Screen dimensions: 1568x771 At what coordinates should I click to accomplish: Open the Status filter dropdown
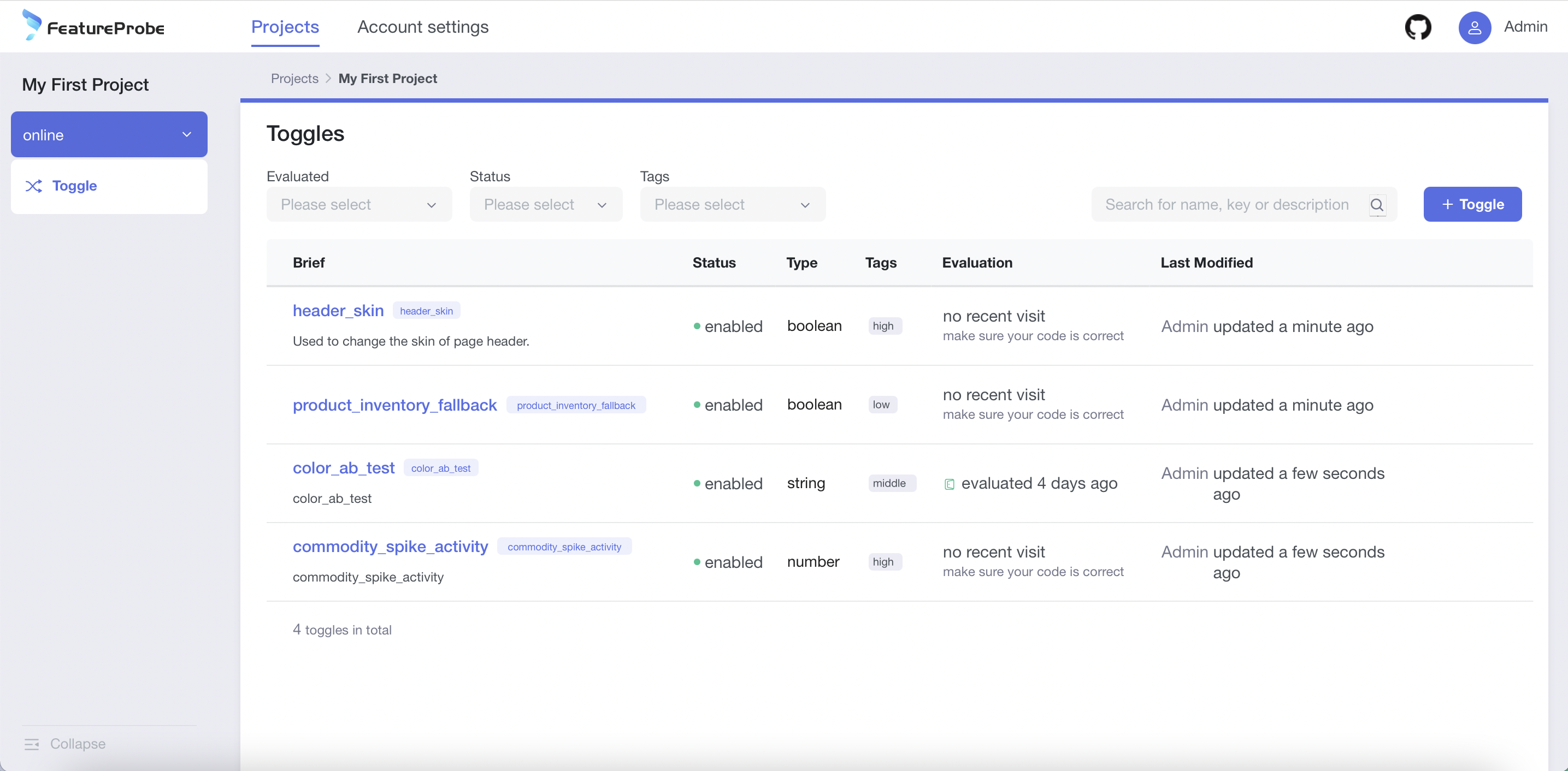545,204
